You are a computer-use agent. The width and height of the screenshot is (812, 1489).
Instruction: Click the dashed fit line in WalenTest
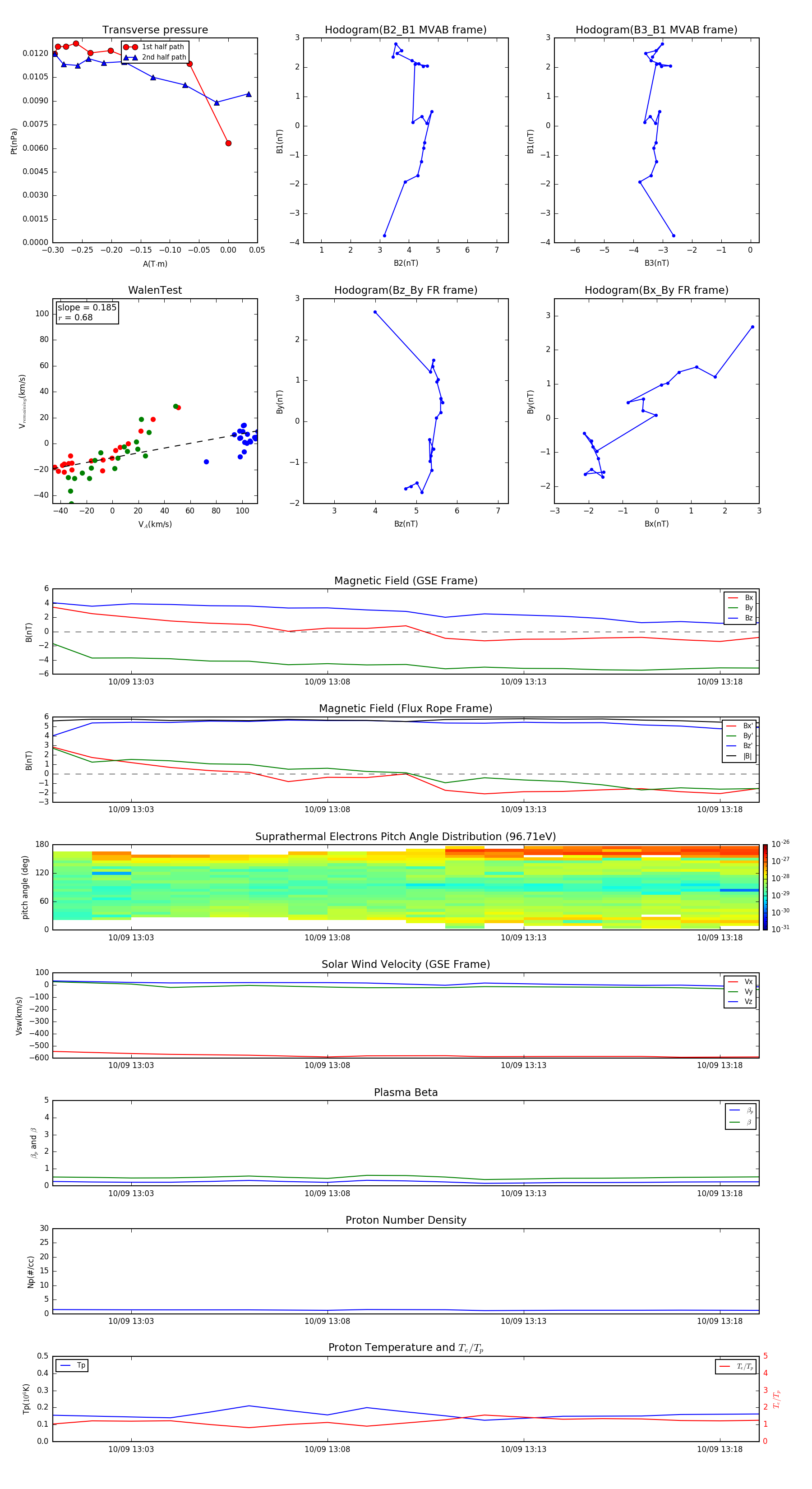pos(155,449)
